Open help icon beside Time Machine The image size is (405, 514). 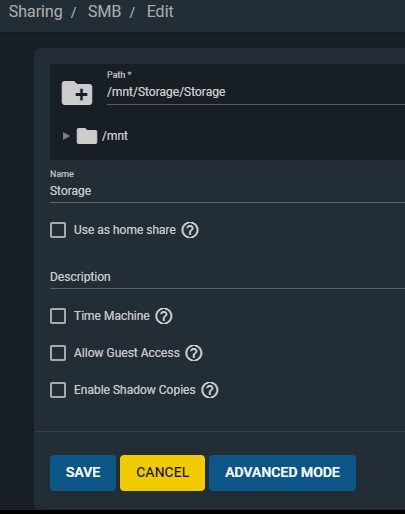tap(164, 316)
